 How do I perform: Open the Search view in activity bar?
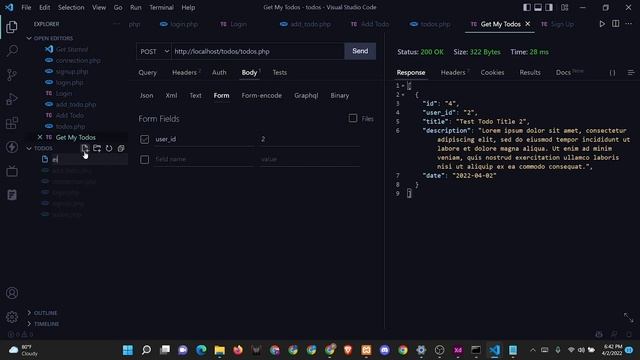(x=12, y=51)
